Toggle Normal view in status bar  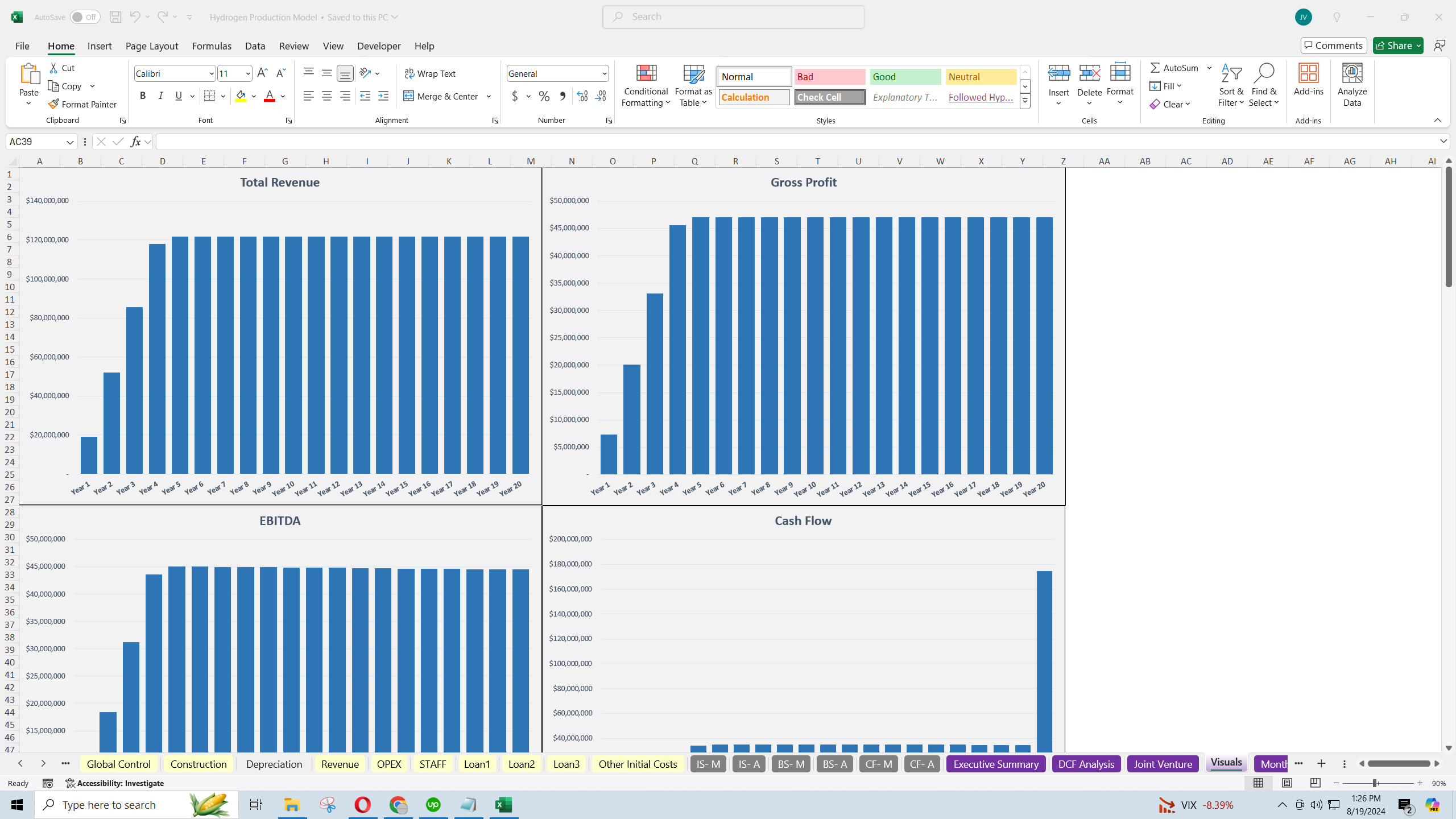1259,783
